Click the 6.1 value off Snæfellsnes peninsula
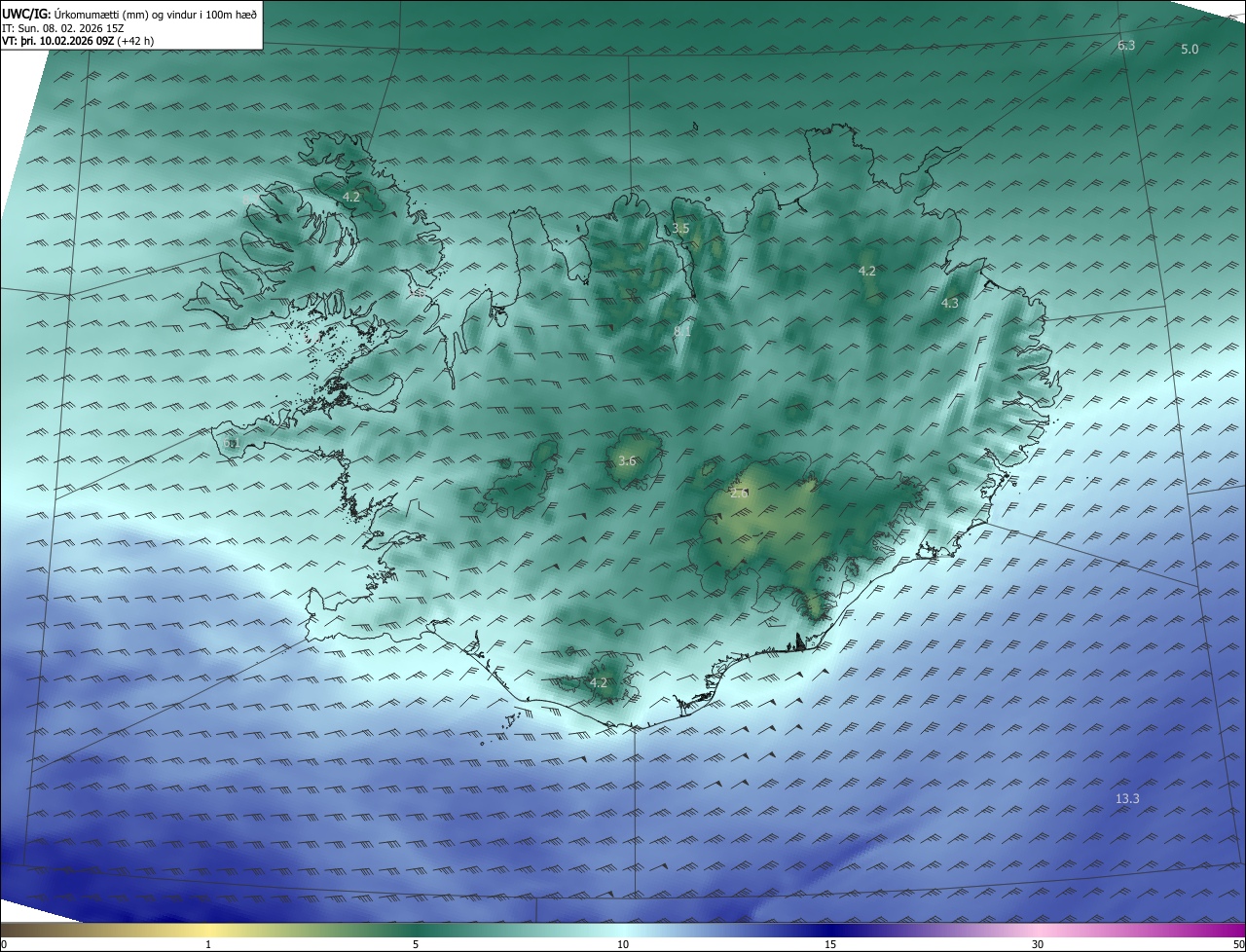 click(232, 444)
